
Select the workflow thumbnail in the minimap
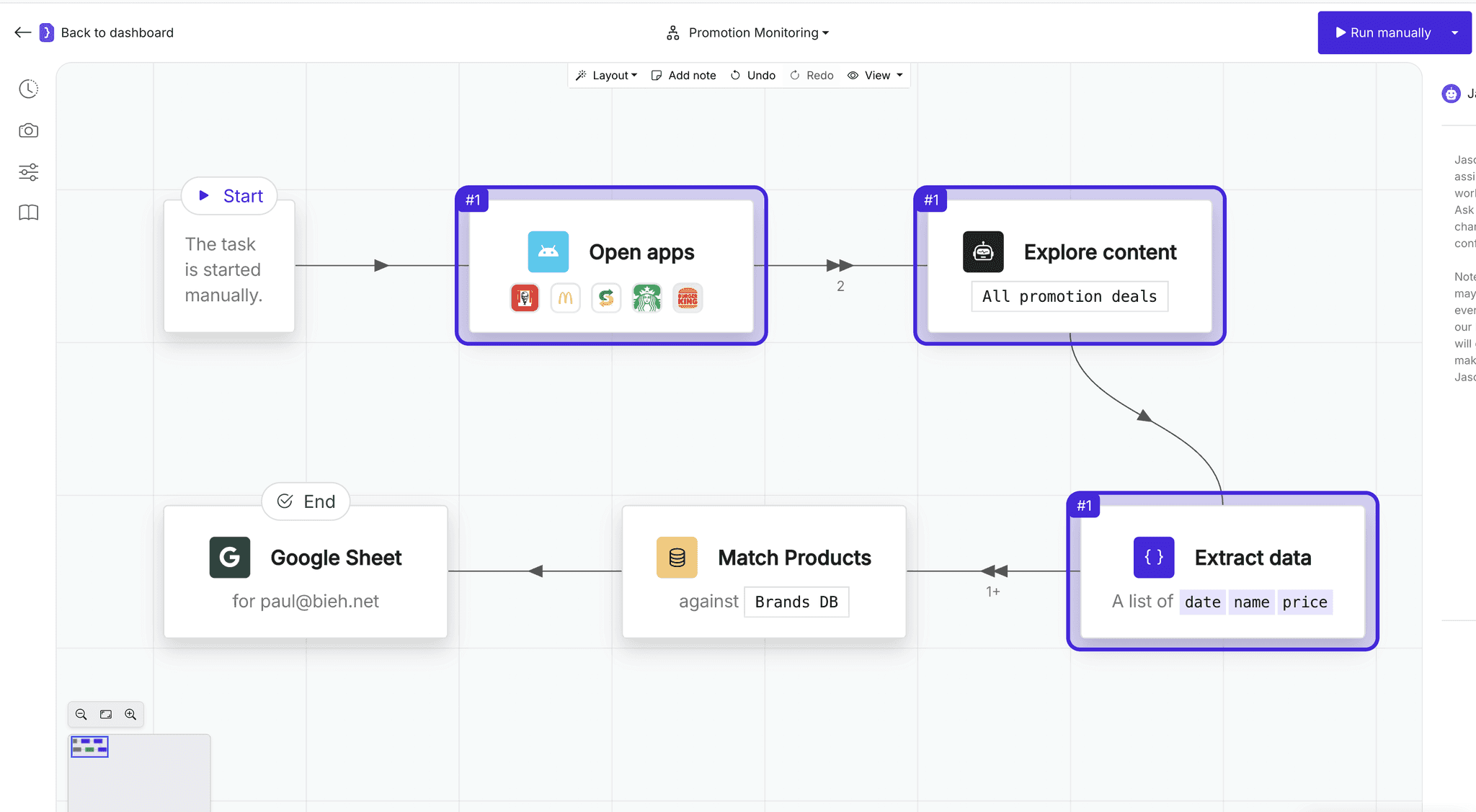point(89,746)
